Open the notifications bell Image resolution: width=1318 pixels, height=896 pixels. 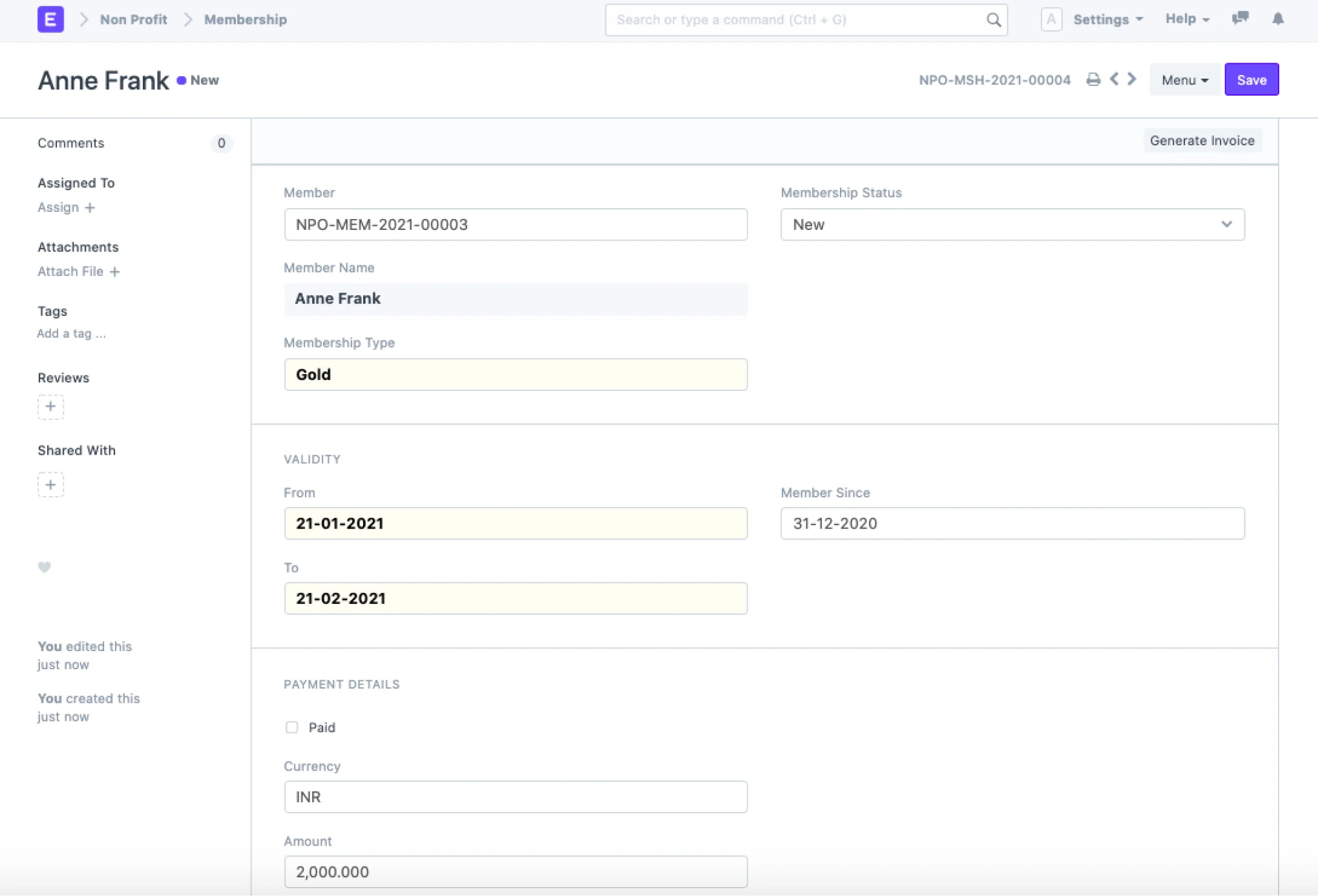1278,19
